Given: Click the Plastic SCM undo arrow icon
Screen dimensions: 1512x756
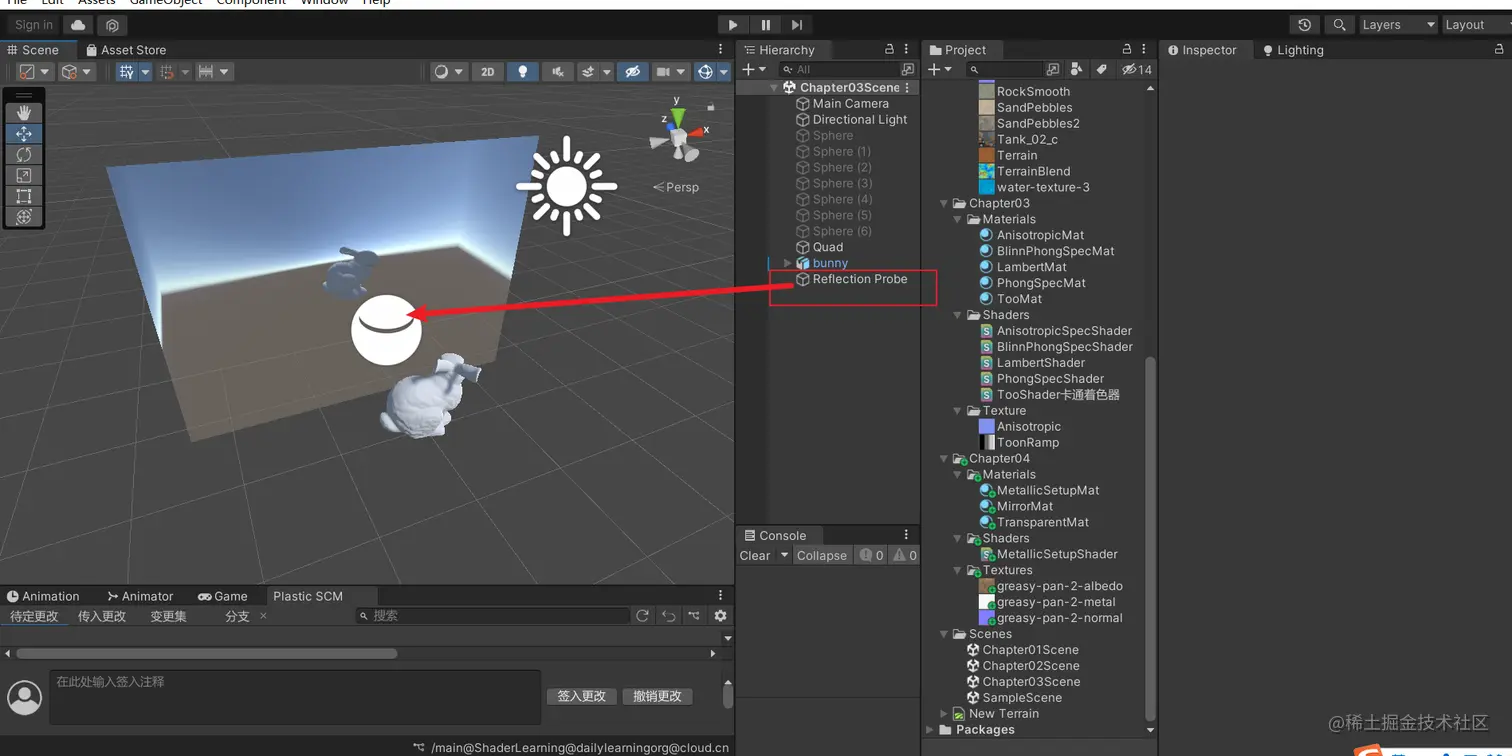Looking at the screenshot, I should (668, 616).
